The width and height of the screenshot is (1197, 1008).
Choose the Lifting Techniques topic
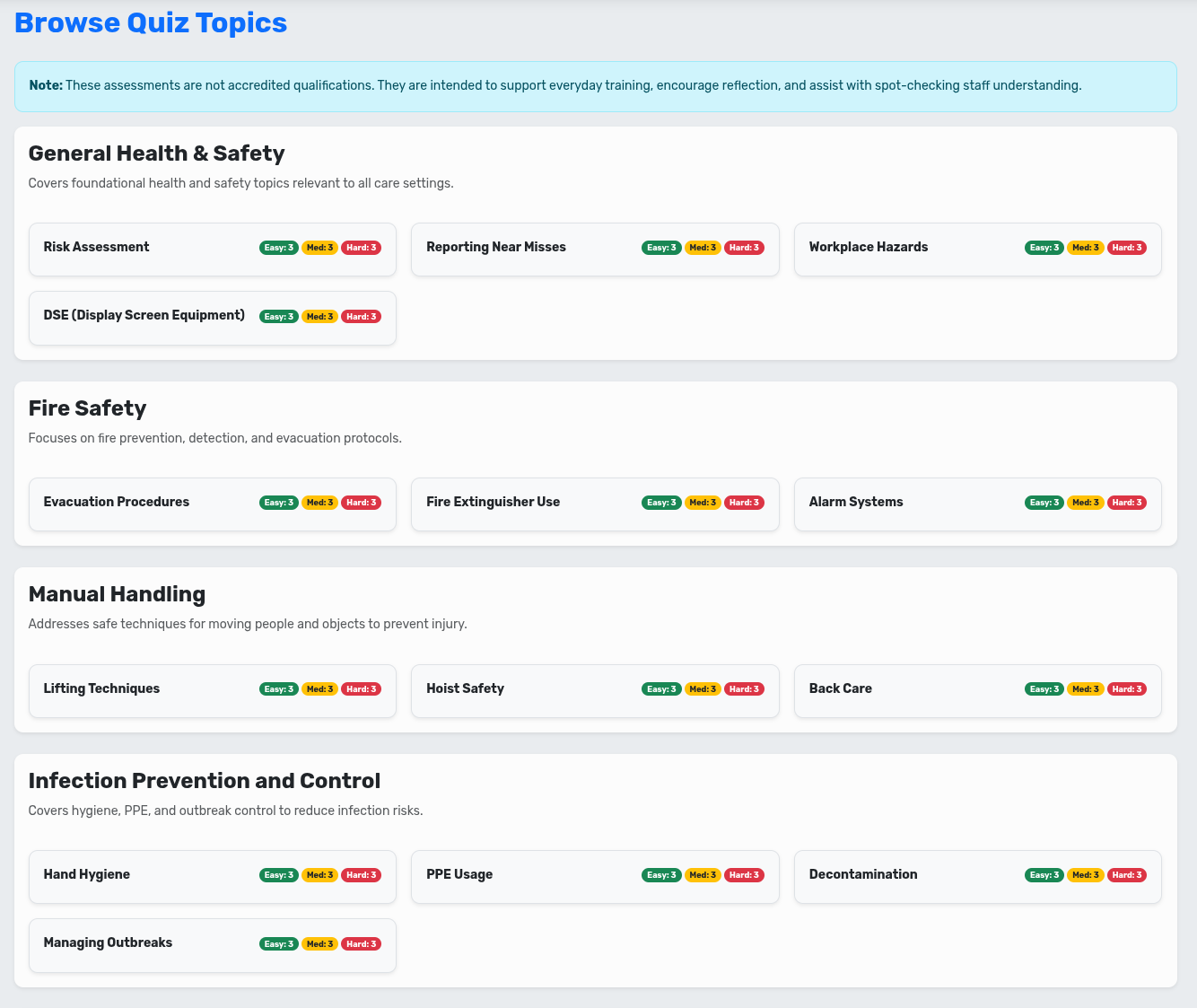coord(101,689)
